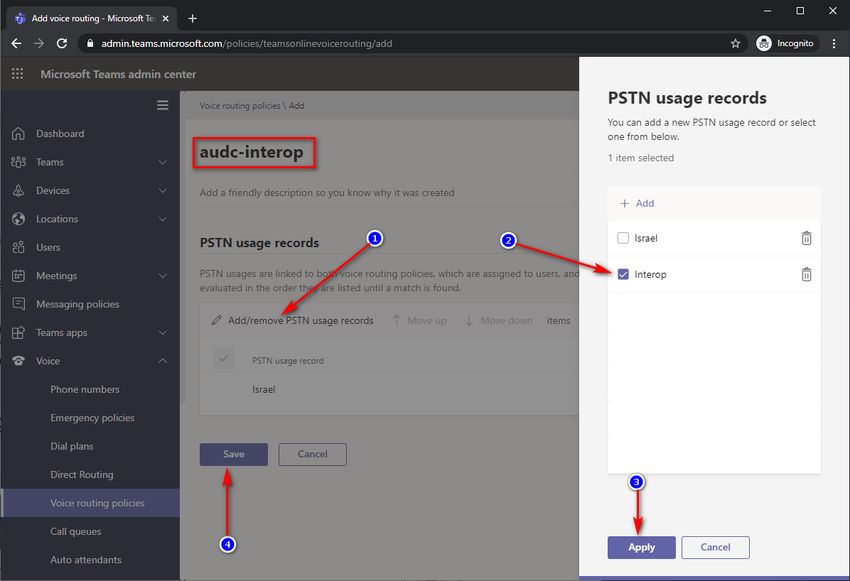850x581 pixels.
Task: Click the Users icon in sidebar
Action: pyautogui.click(x=18, y=247)
